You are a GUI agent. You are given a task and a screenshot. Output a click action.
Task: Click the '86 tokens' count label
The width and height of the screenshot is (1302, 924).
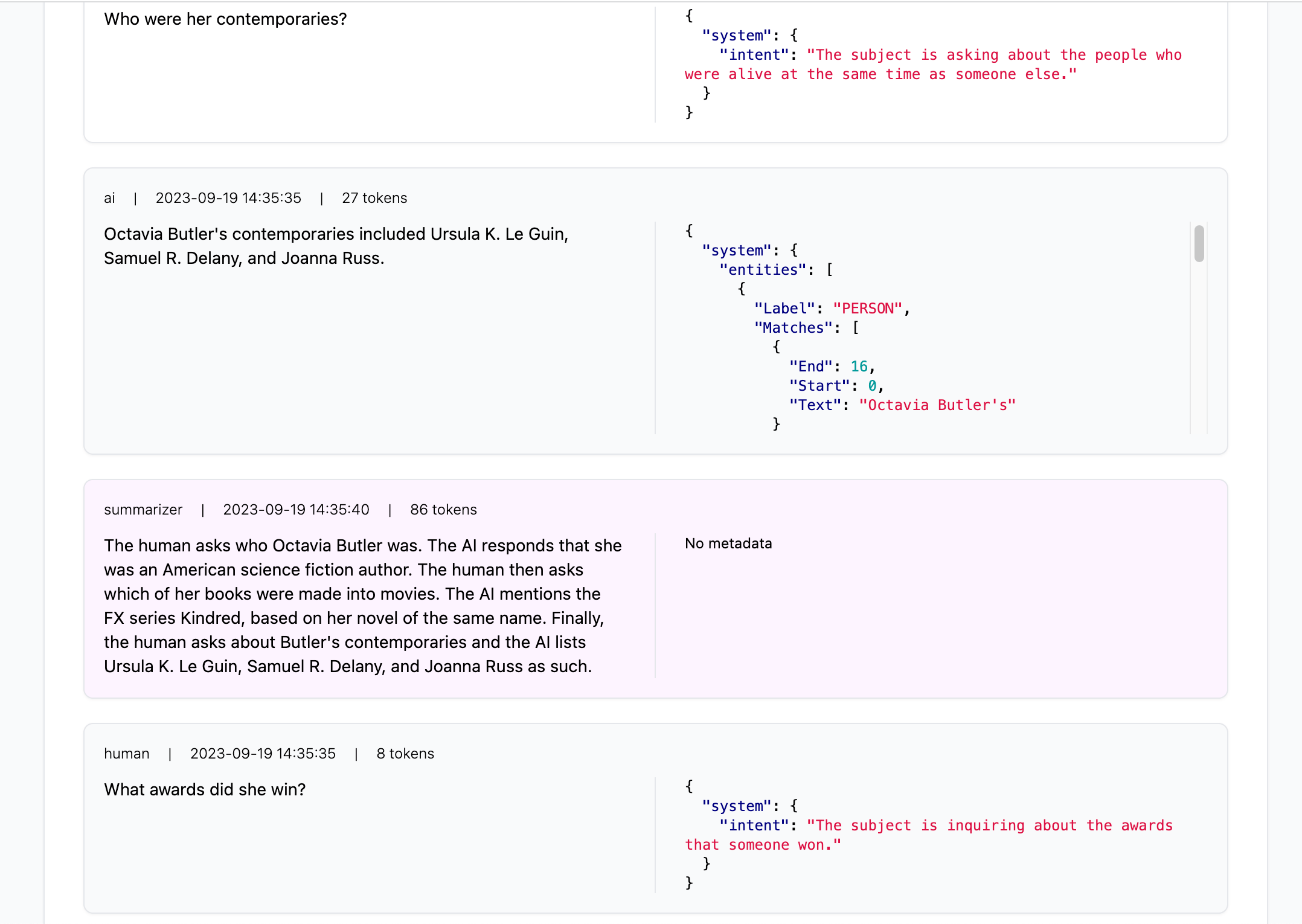443,510
